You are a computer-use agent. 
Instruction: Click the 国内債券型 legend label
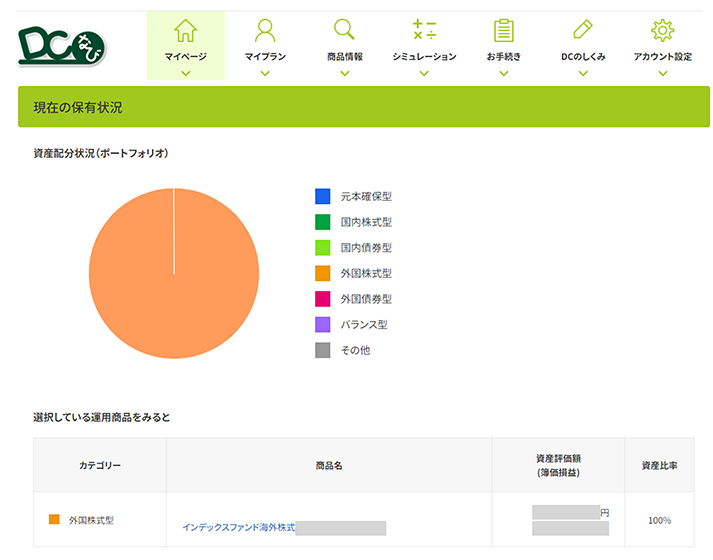pos(366,248)
